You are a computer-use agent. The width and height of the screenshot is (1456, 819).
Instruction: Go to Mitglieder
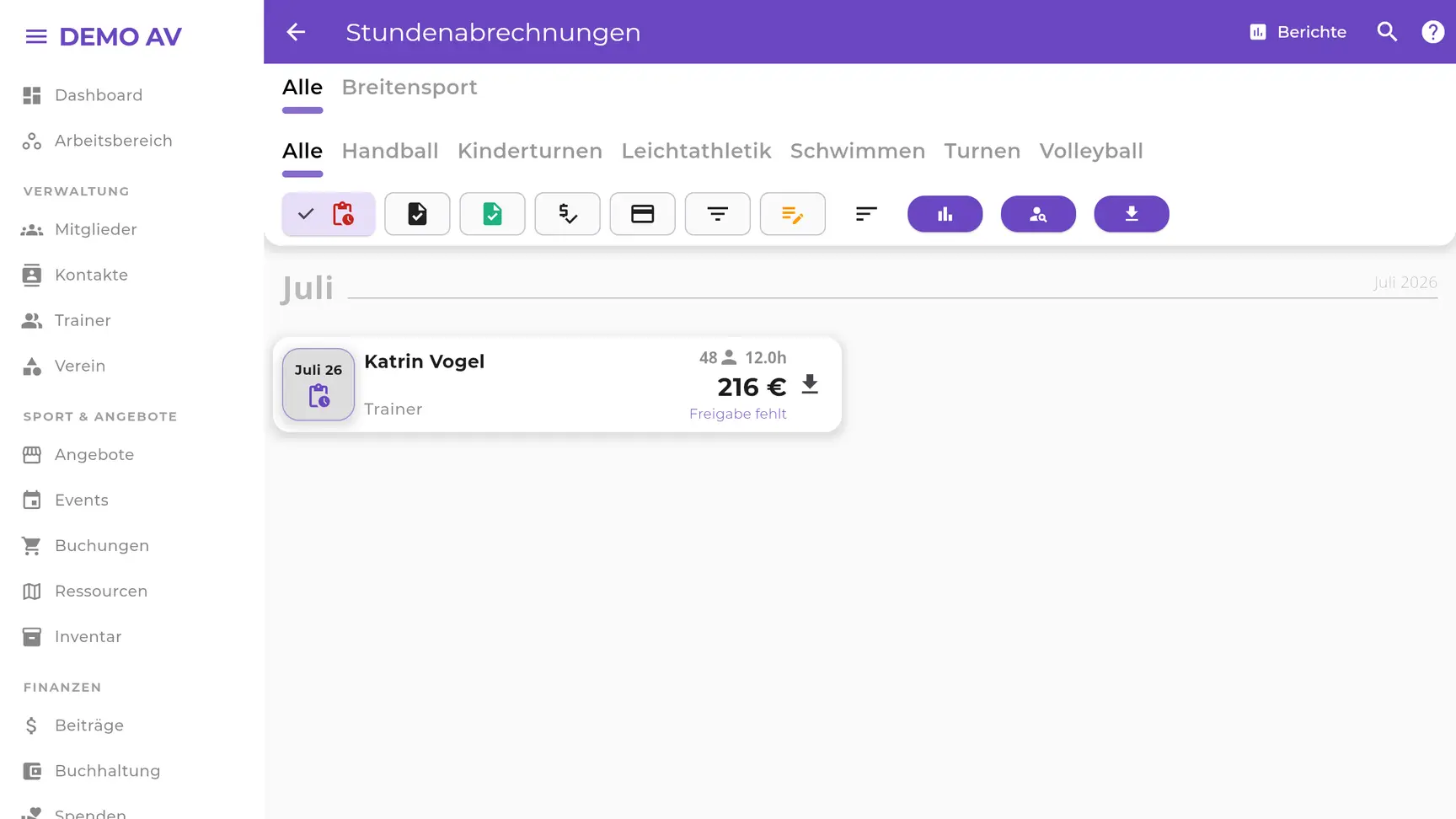[79, 229]
